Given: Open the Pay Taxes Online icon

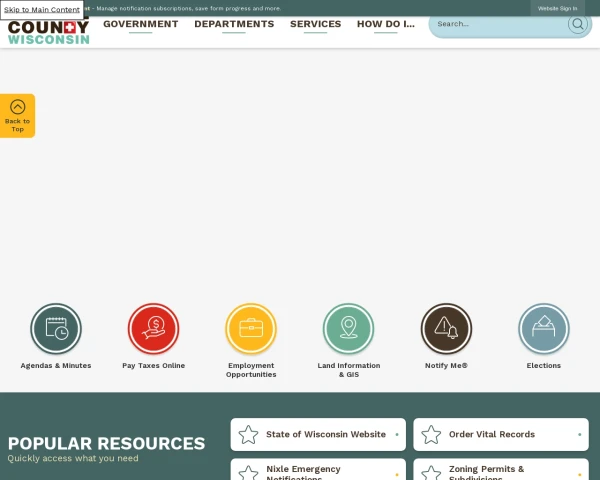Looking at the screenshot, I should point(153,328).
